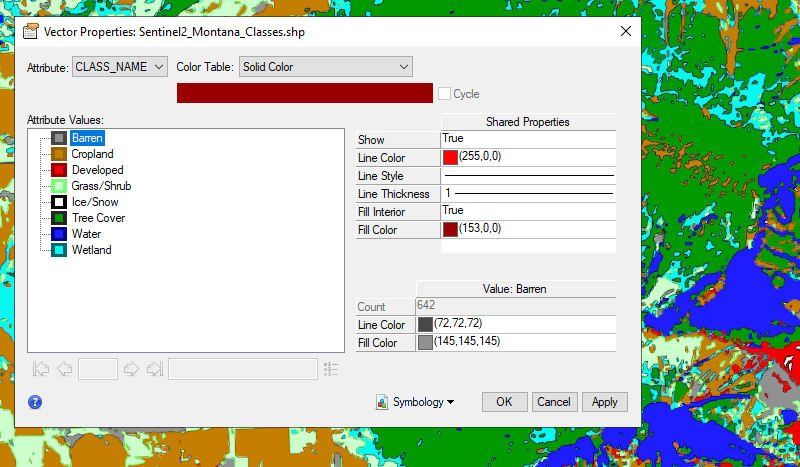This screenshot has height=467, width=800.
Task: Expand the Line Style selector
Action: (x=527, y=176)
